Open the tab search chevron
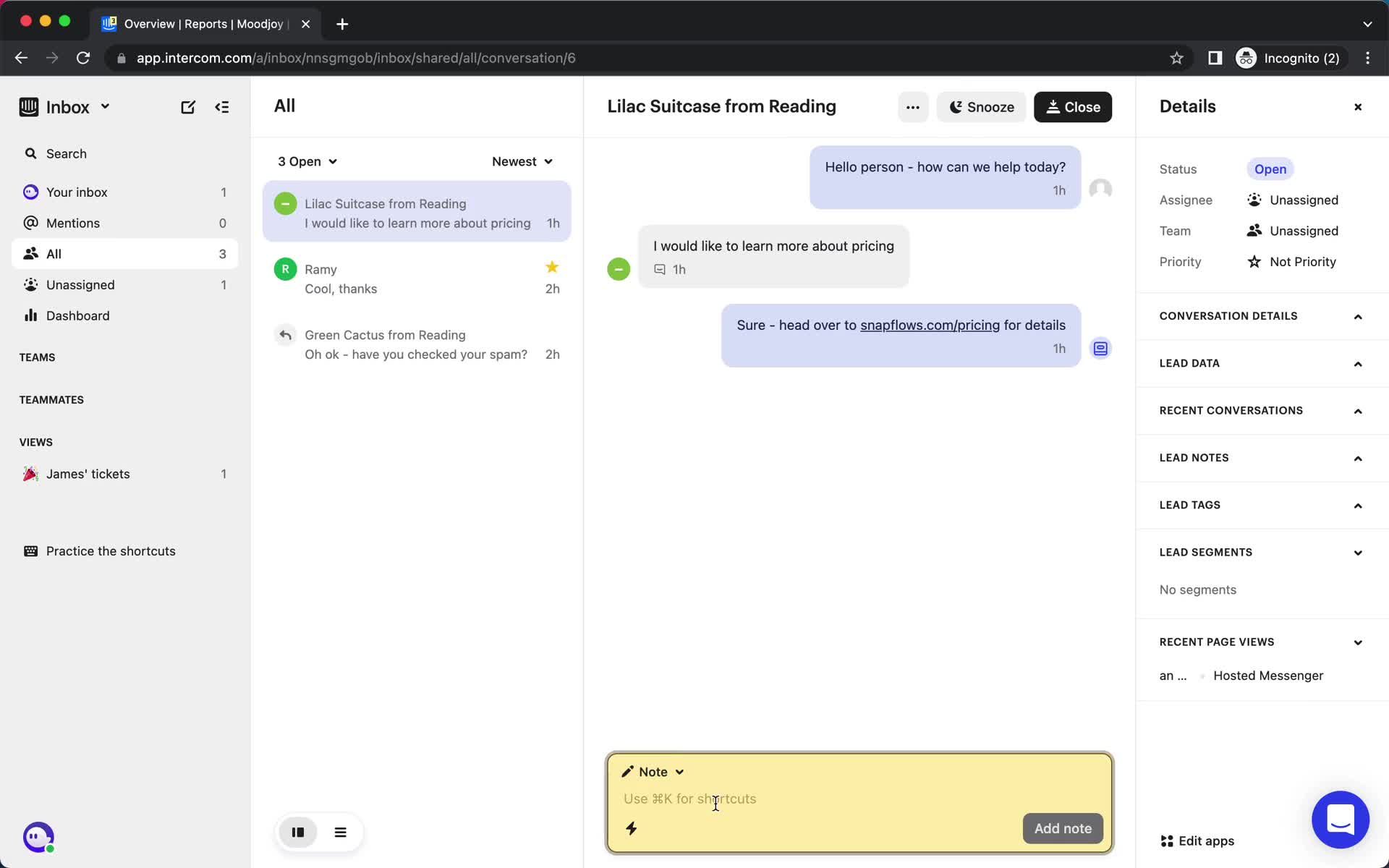 (1367, 24)
